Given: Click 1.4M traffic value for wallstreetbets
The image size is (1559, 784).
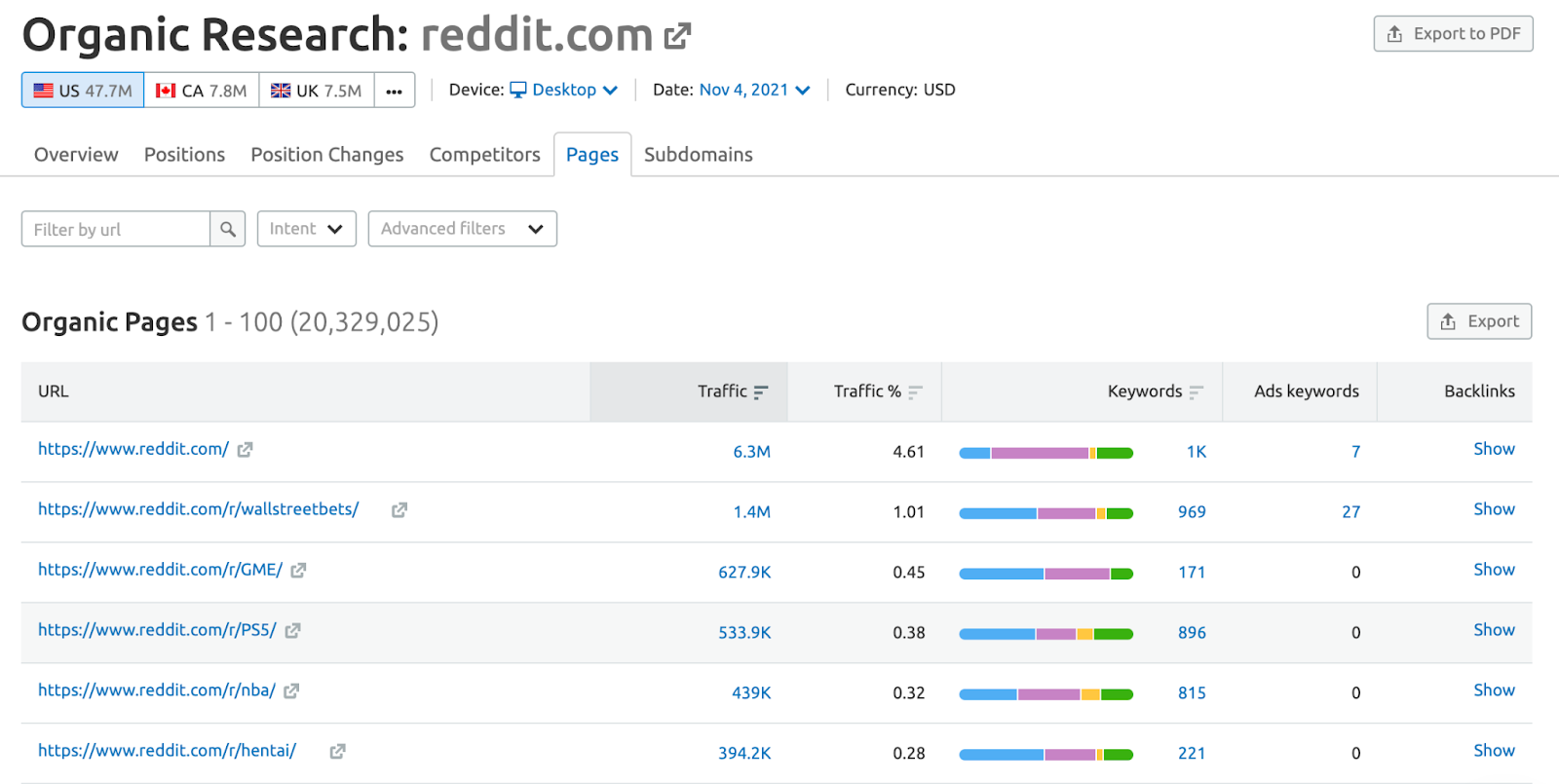Looking at the screenshot, I should click(x=752, y=512).
